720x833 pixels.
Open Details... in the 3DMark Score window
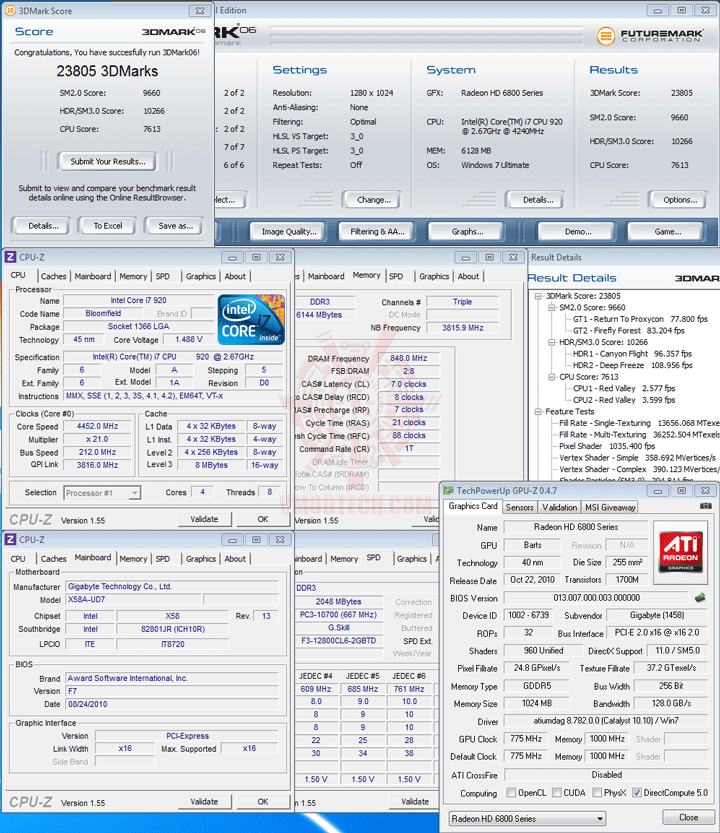tap(43, 226)
